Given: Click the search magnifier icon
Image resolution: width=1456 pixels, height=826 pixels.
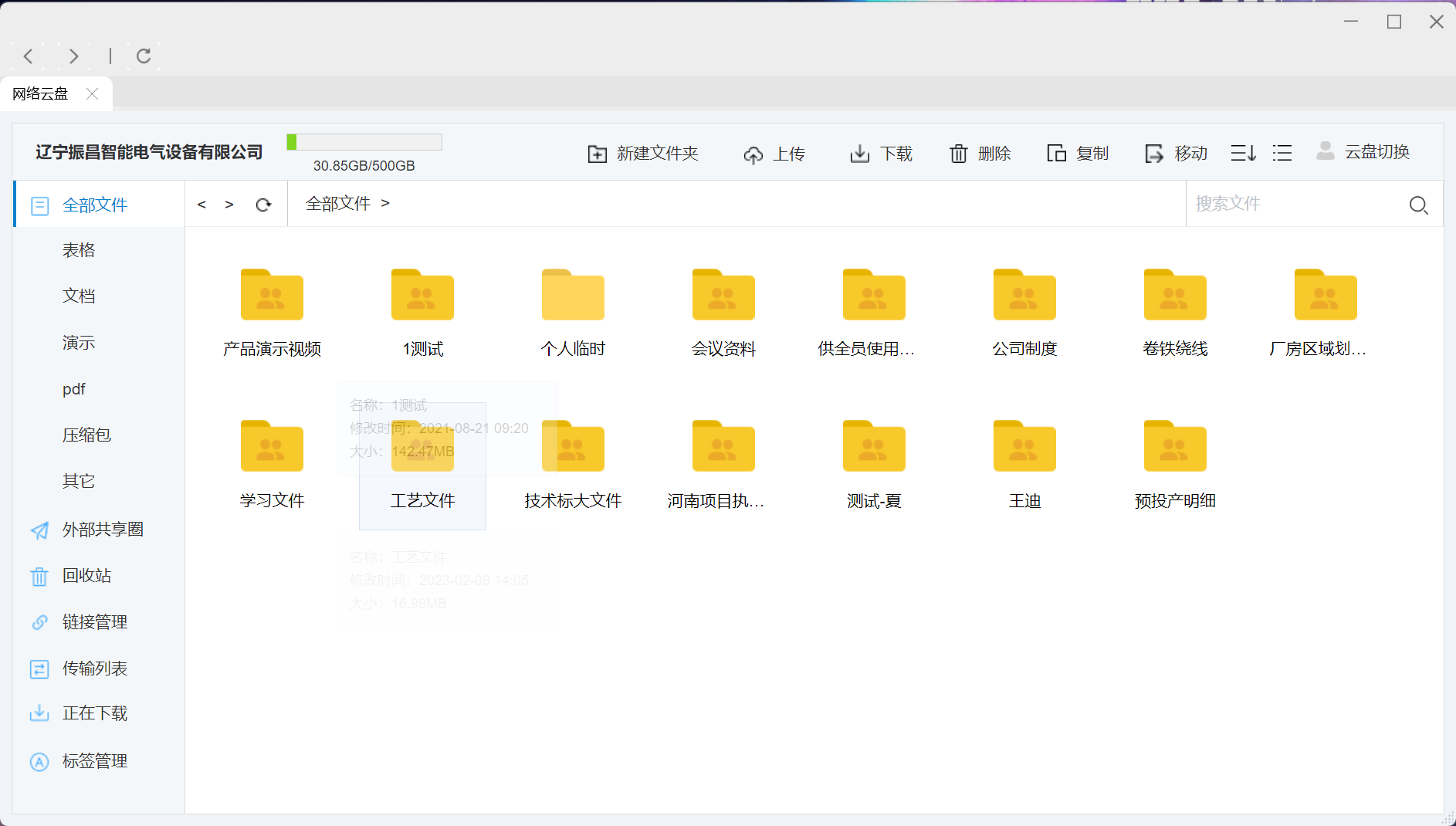Looking at the screenshot, I should (1418, 205).
